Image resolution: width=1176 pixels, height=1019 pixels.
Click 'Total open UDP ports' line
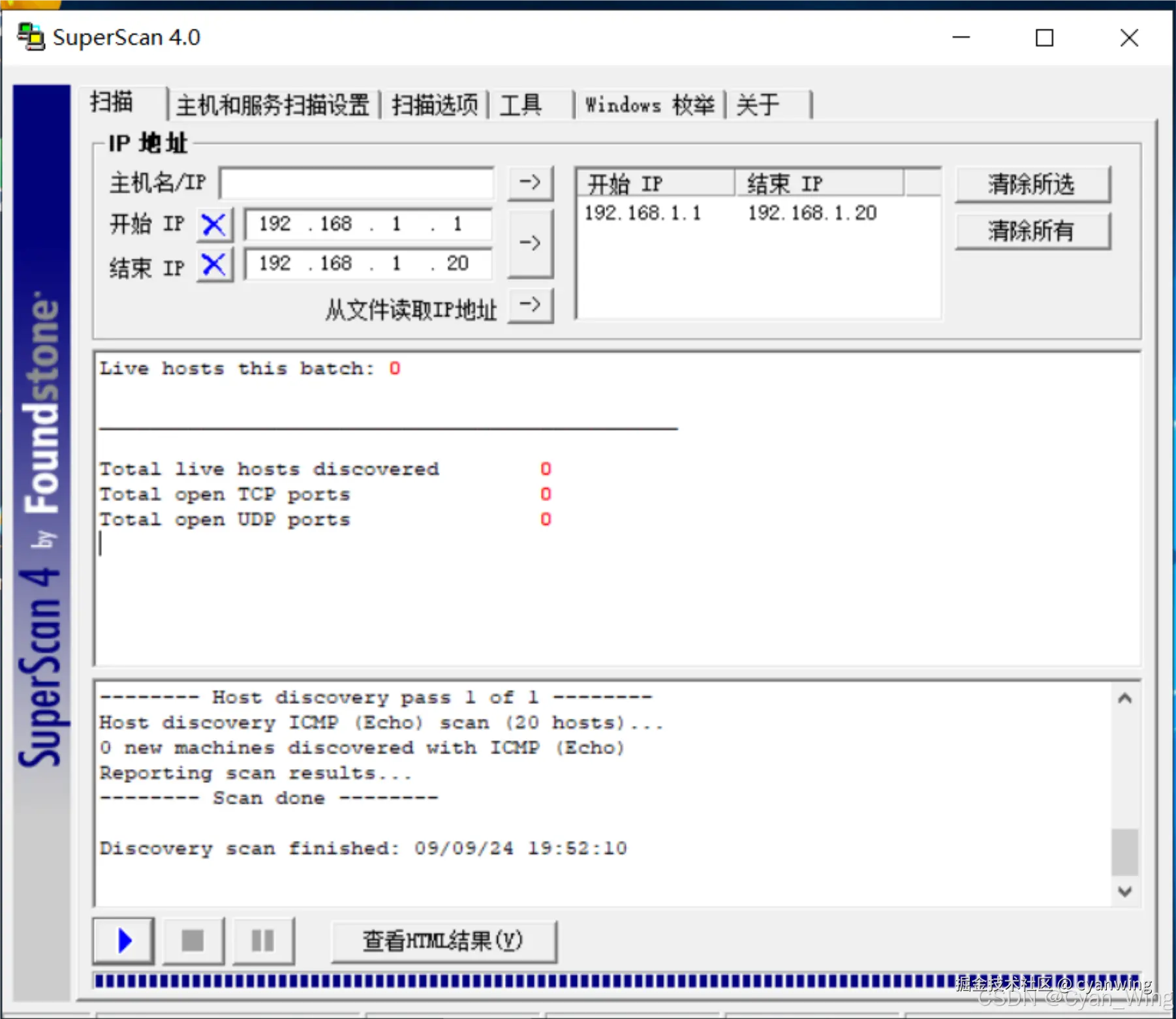coord(325,520)
